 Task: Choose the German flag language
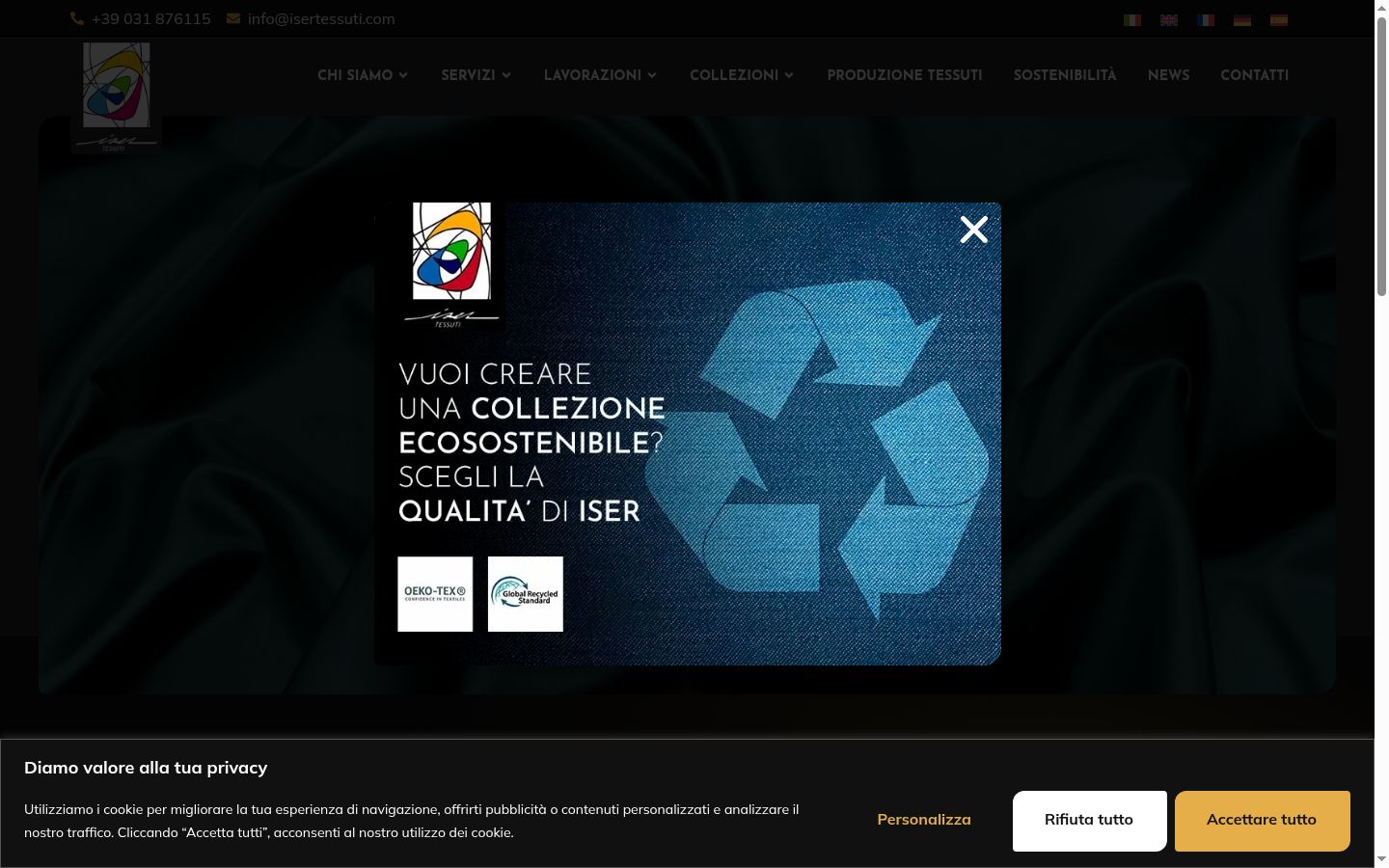(x=1242, y=19)
